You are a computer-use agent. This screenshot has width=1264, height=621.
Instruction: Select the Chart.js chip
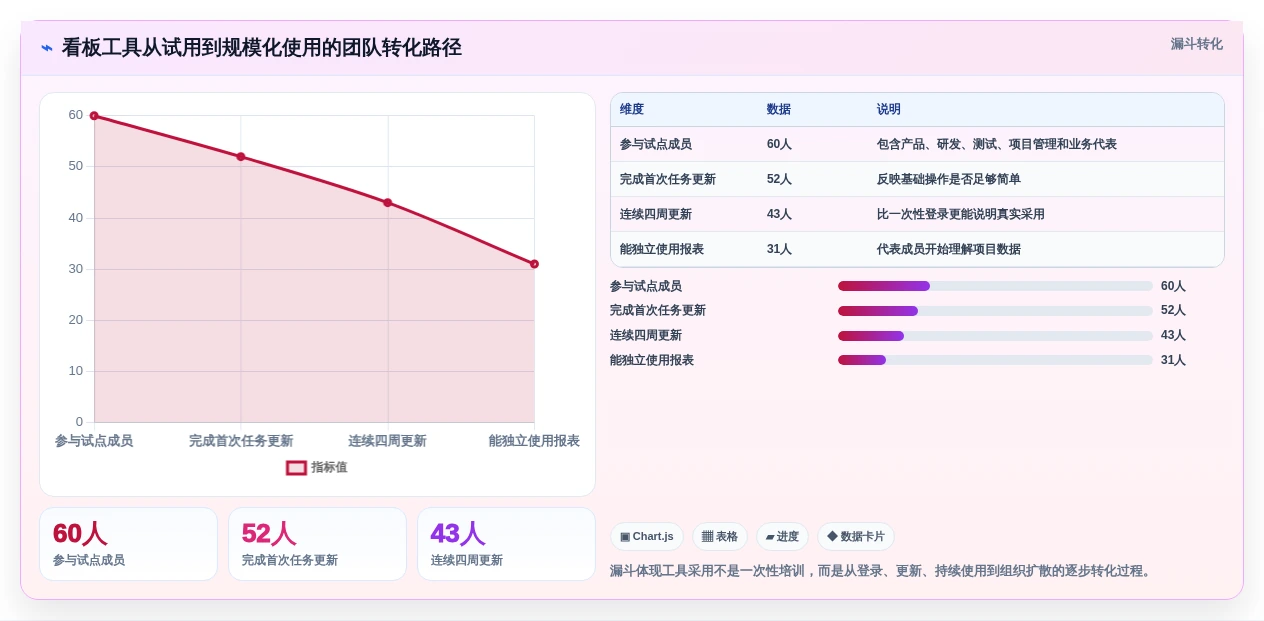click(647, 537)
